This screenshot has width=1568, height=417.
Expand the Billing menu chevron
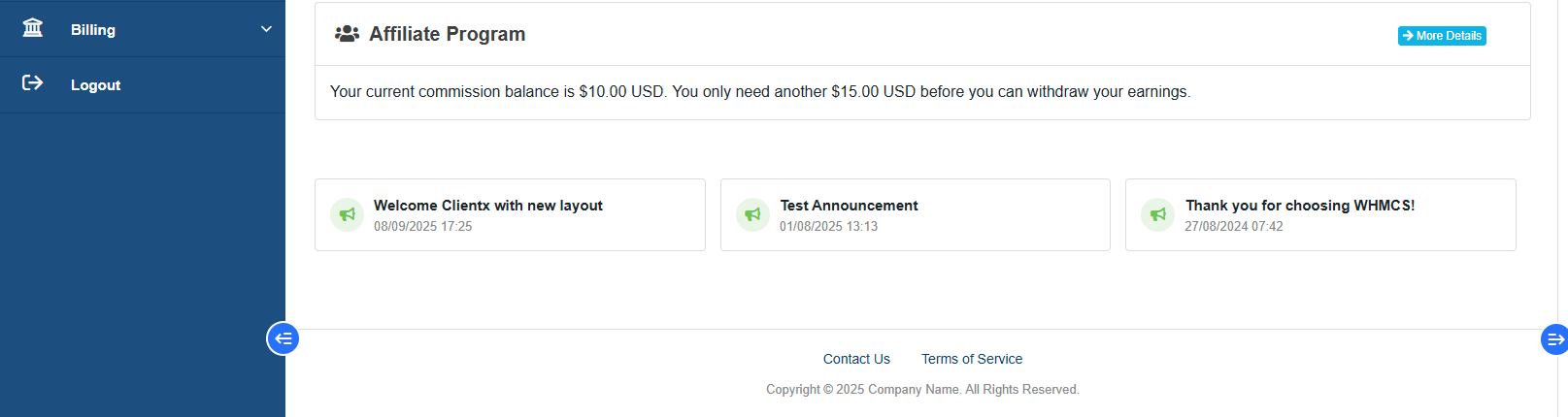tap(266, 29)
